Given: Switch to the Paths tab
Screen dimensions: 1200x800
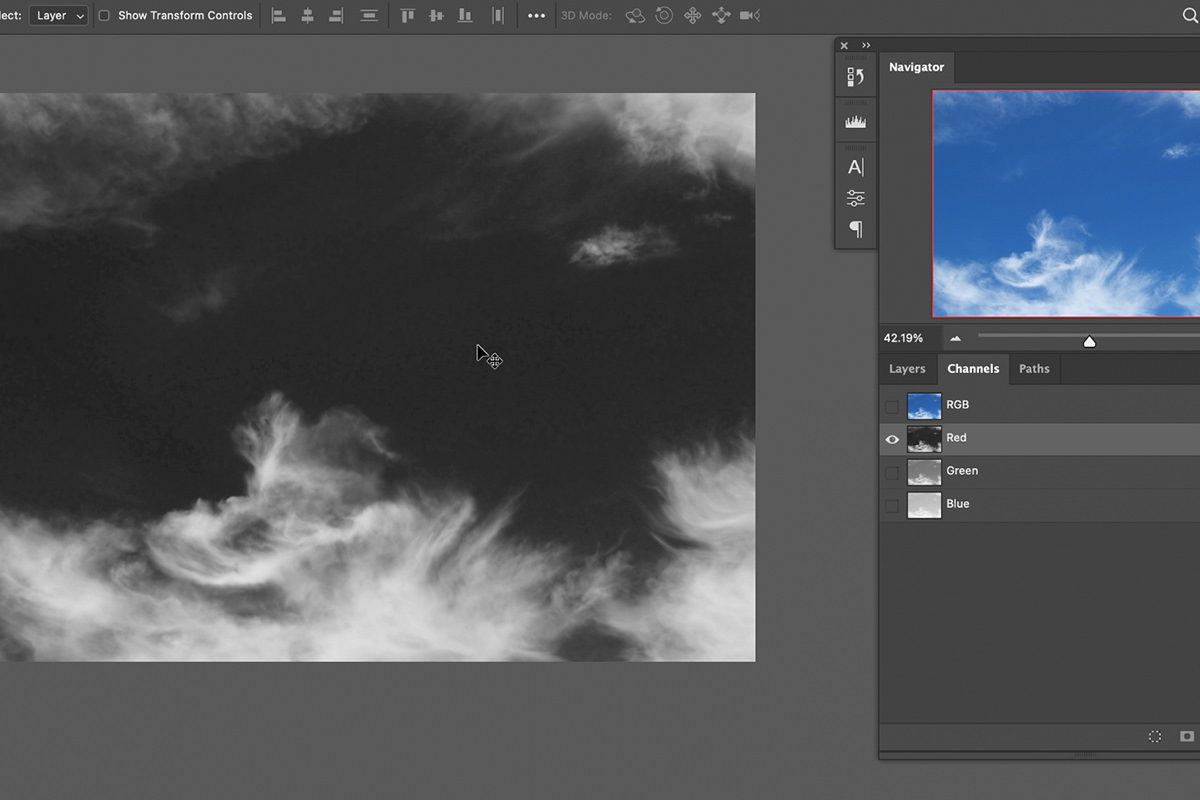Looking at the screenshot, I should [x=1034, y=369].
